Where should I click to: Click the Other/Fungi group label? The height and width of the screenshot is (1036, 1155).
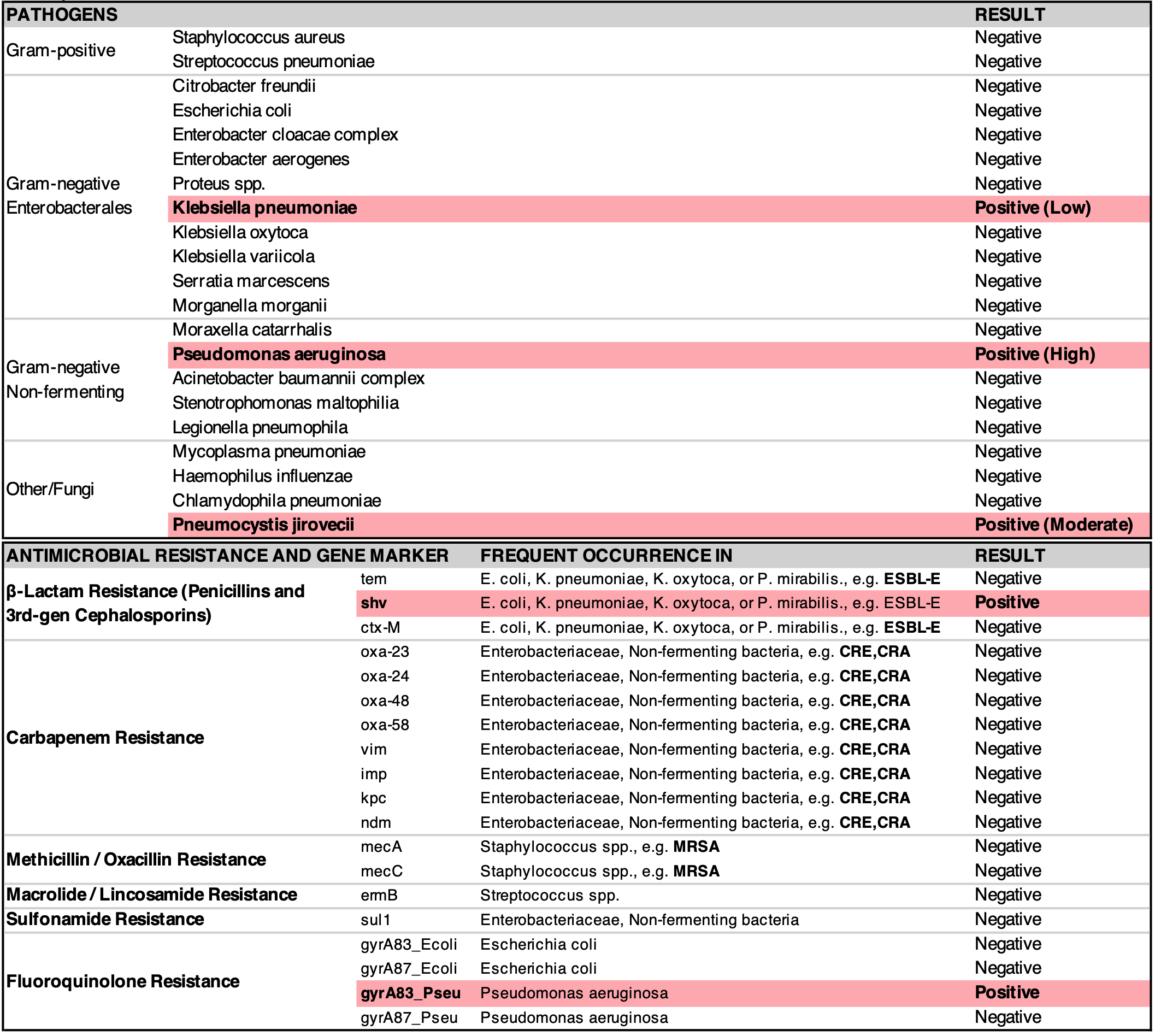click(x=50, y=489)
